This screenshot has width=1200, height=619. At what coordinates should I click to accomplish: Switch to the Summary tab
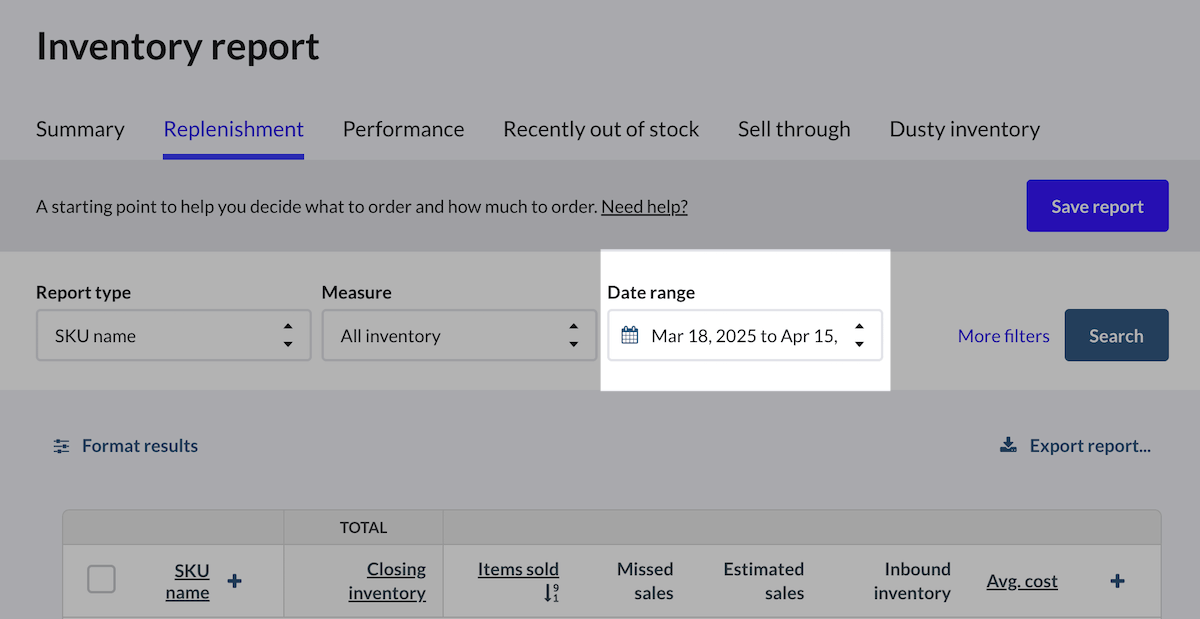click(x=80, y=129)
